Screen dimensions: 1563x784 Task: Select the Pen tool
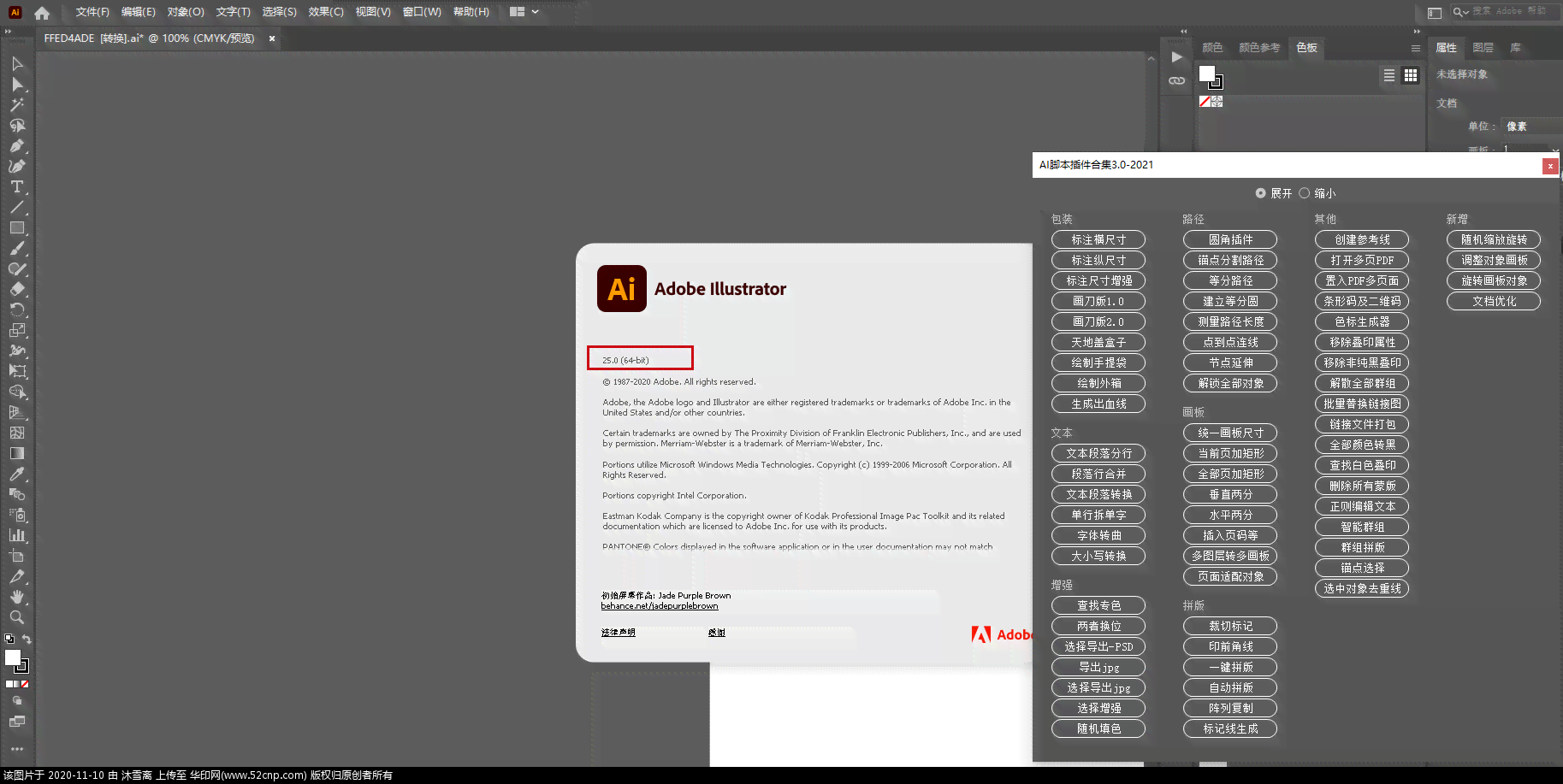click(x=17, y=146)
